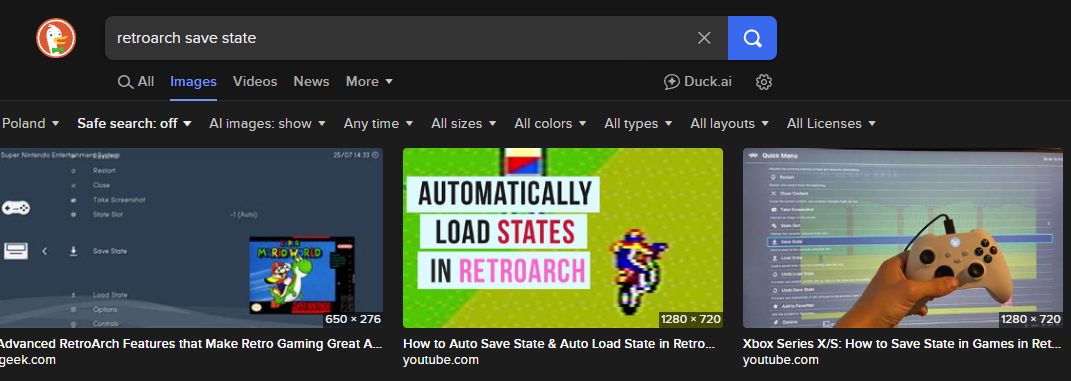
Task: Switch to the All results tab
Action: coord(136,82)
